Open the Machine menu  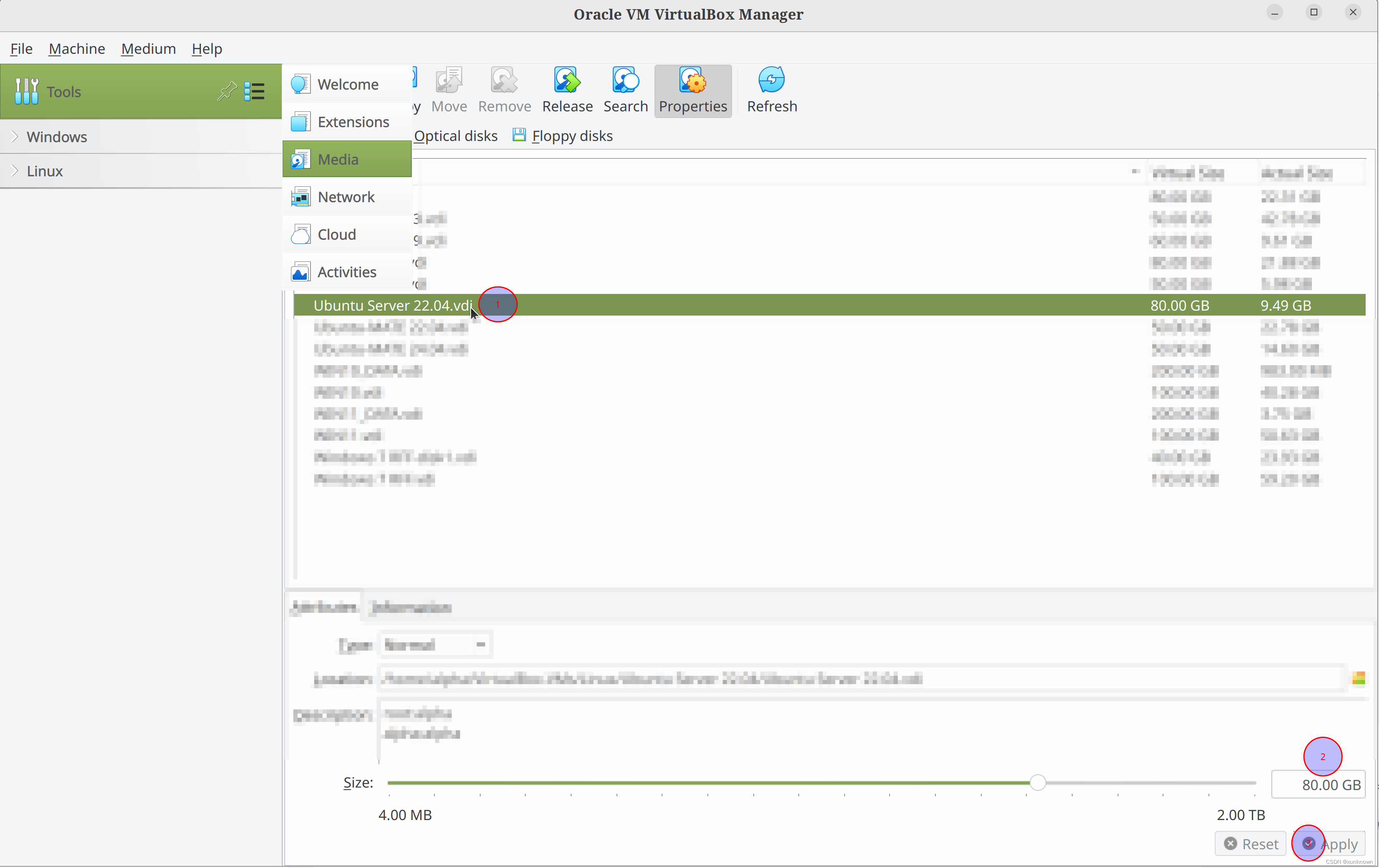77,49
